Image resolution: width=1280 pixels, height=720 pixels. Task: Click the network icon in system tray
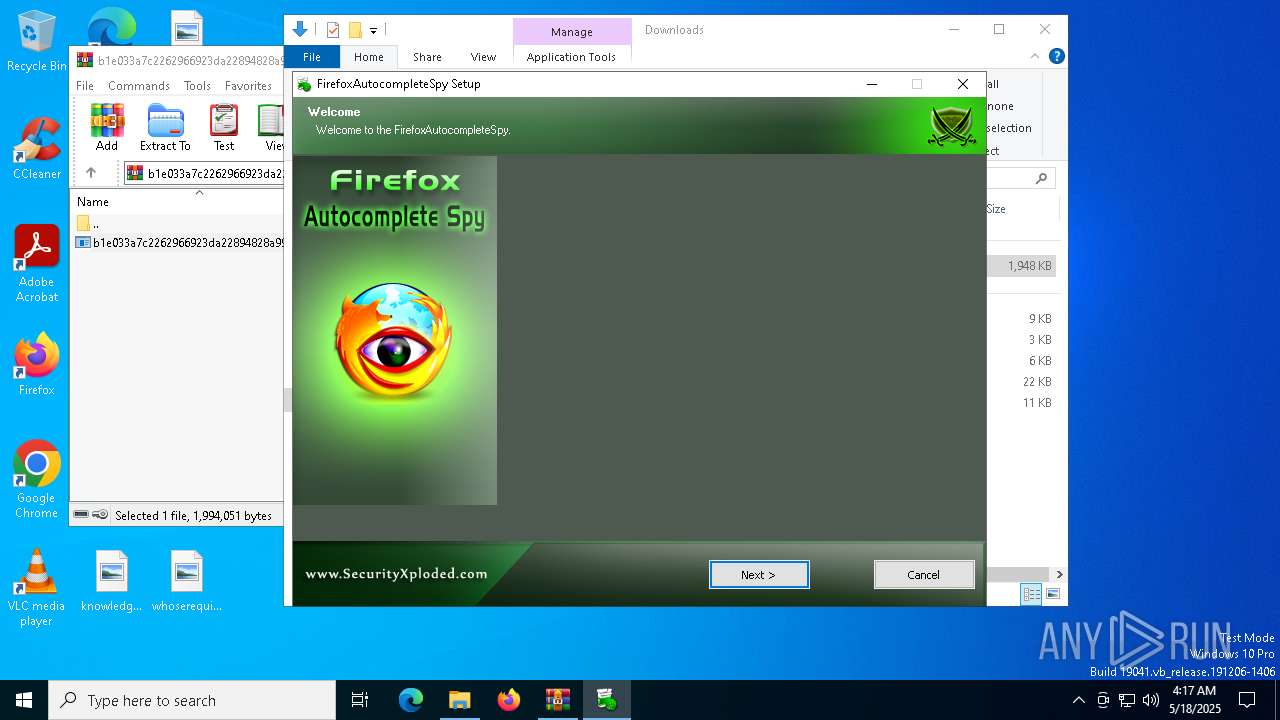click(x=1127, y=700)
